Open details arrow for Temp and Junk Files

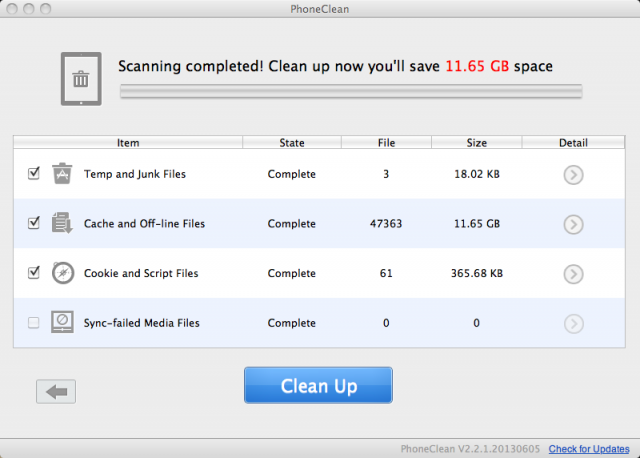pyautogui.click(x=573, y=175)
